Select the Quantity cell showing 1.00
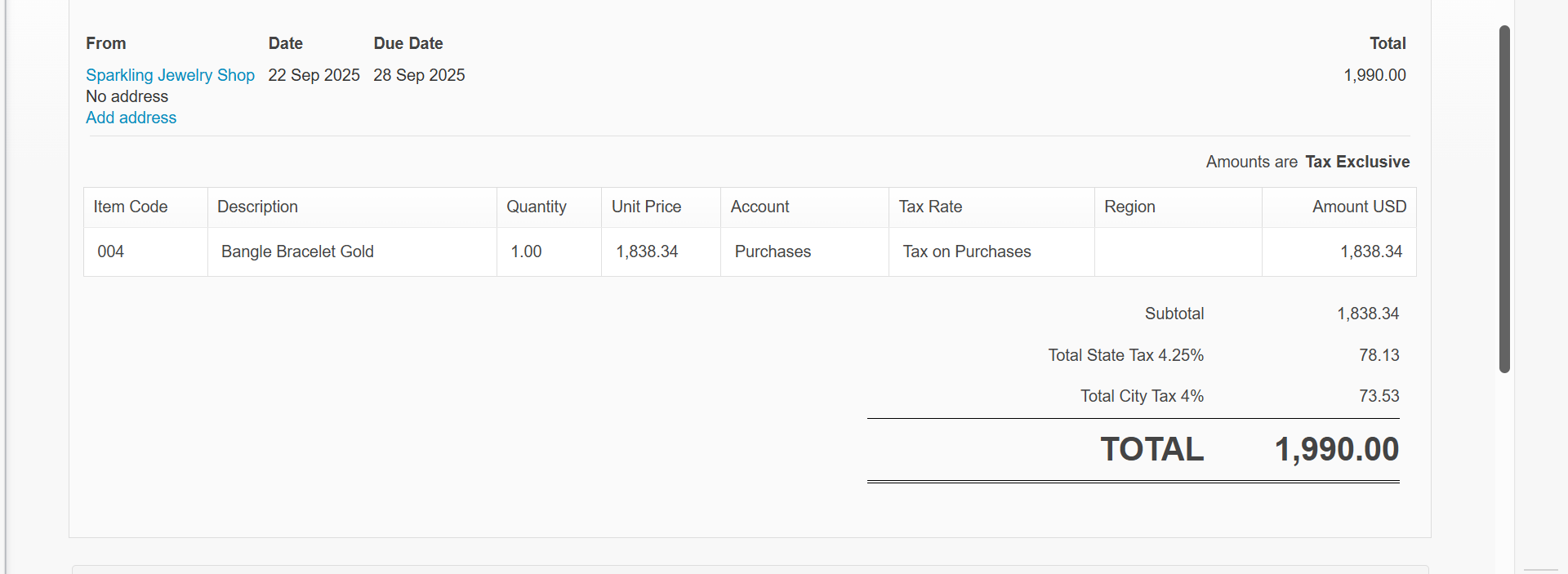 click(x=527, y=251)
